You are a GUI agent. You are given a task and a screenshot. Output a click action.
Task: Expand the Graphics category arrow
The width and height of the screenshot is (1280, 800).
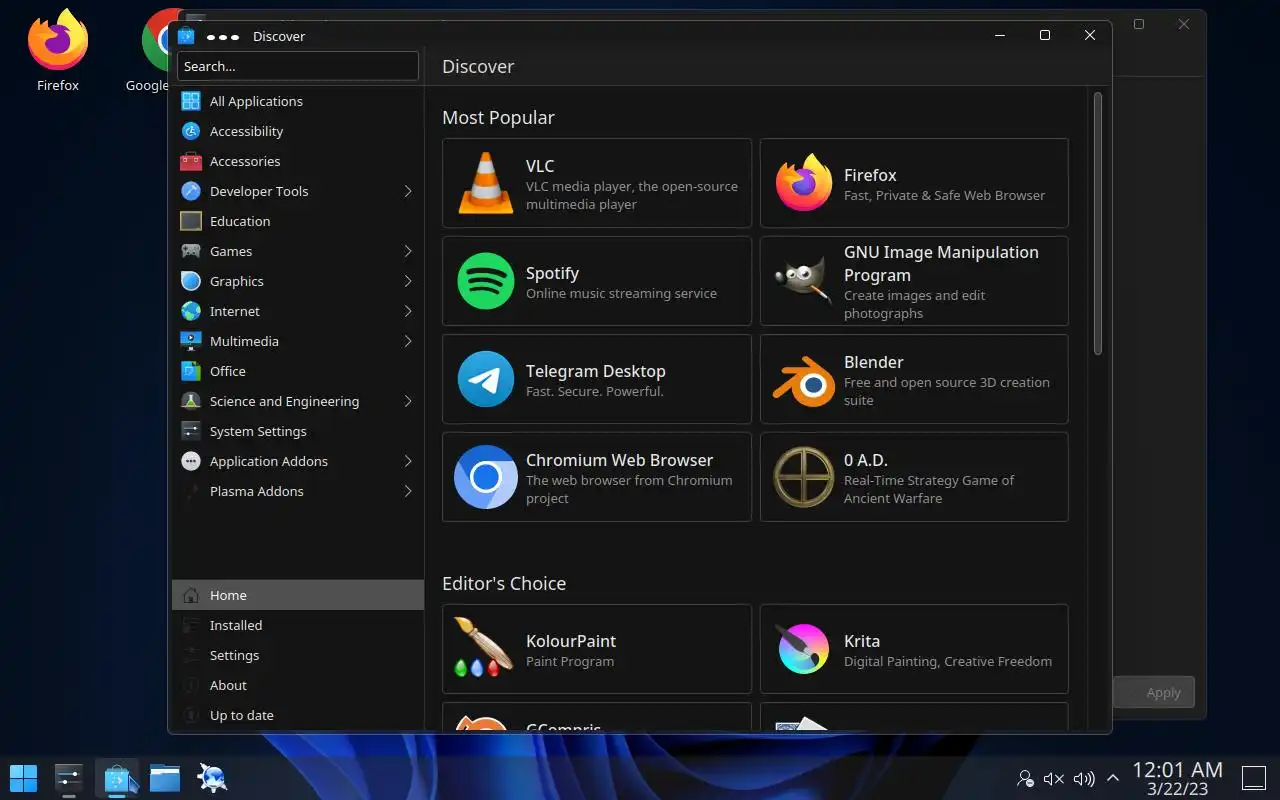tap(408, 281)
